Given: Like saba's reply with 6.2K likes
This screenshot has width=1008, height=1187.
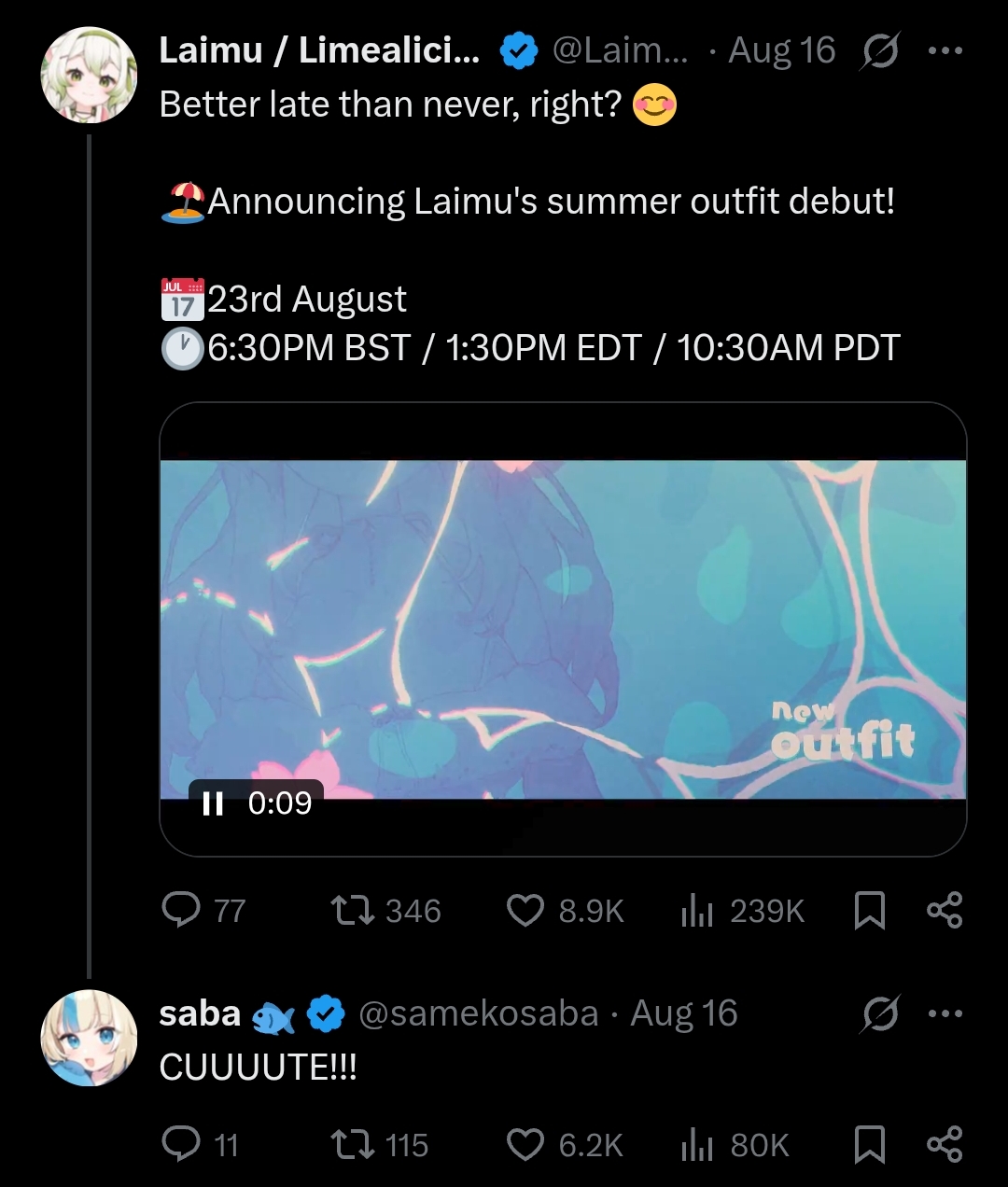Looking at the screenshot, I should pyautogui.click(x=525, y=1144).
